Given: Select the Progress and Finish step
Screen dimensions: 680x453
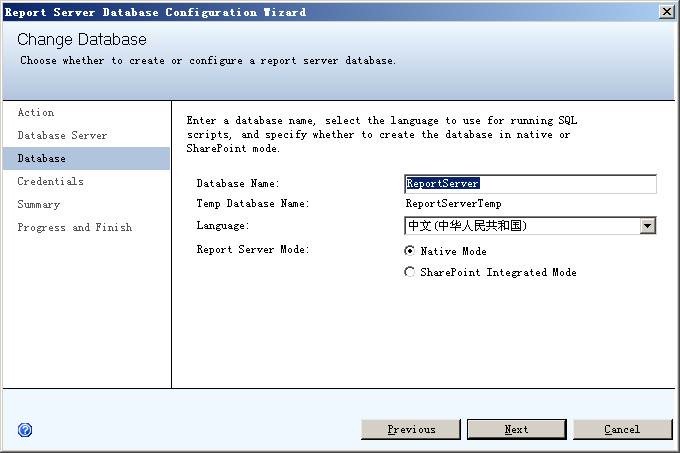Looking at the screenshot, I should [x=74, y=228].
